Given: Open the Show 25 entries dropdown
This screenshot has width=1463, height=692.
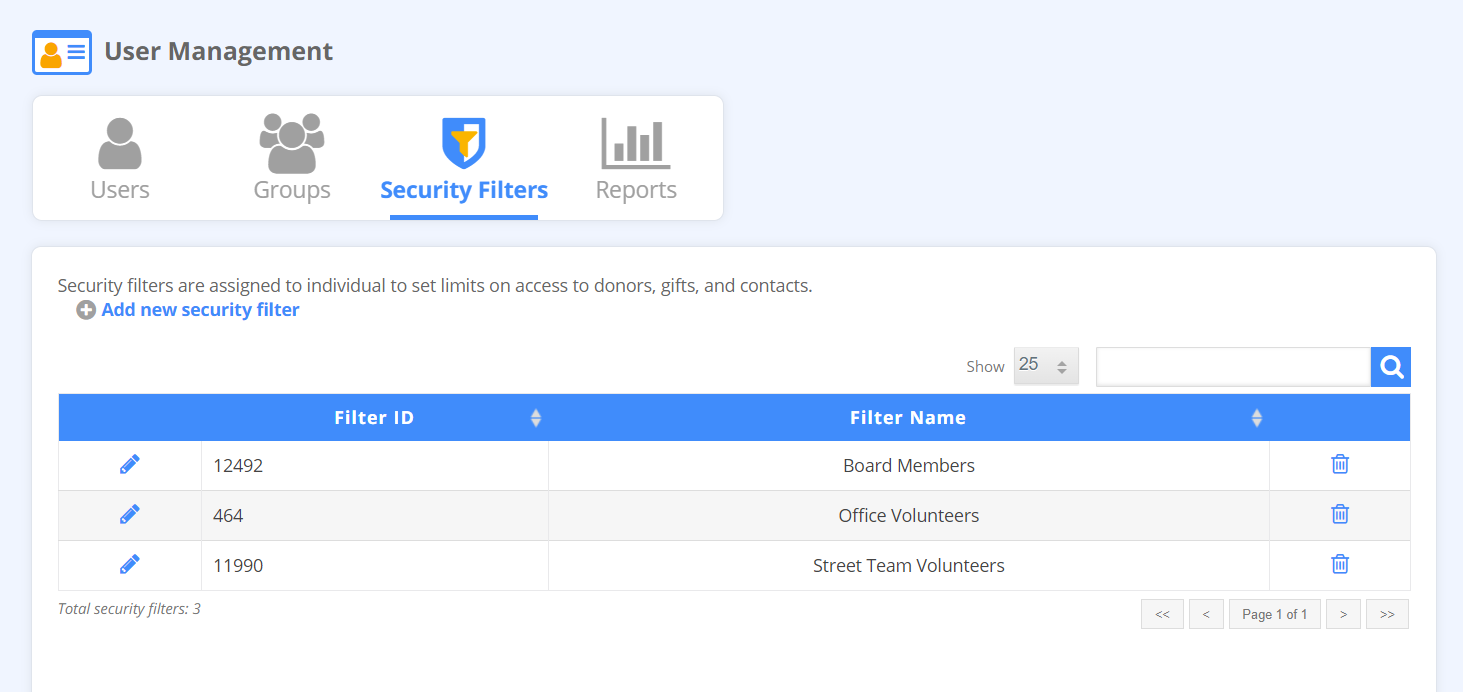Looking at the screenshot, I should 1046,366.
